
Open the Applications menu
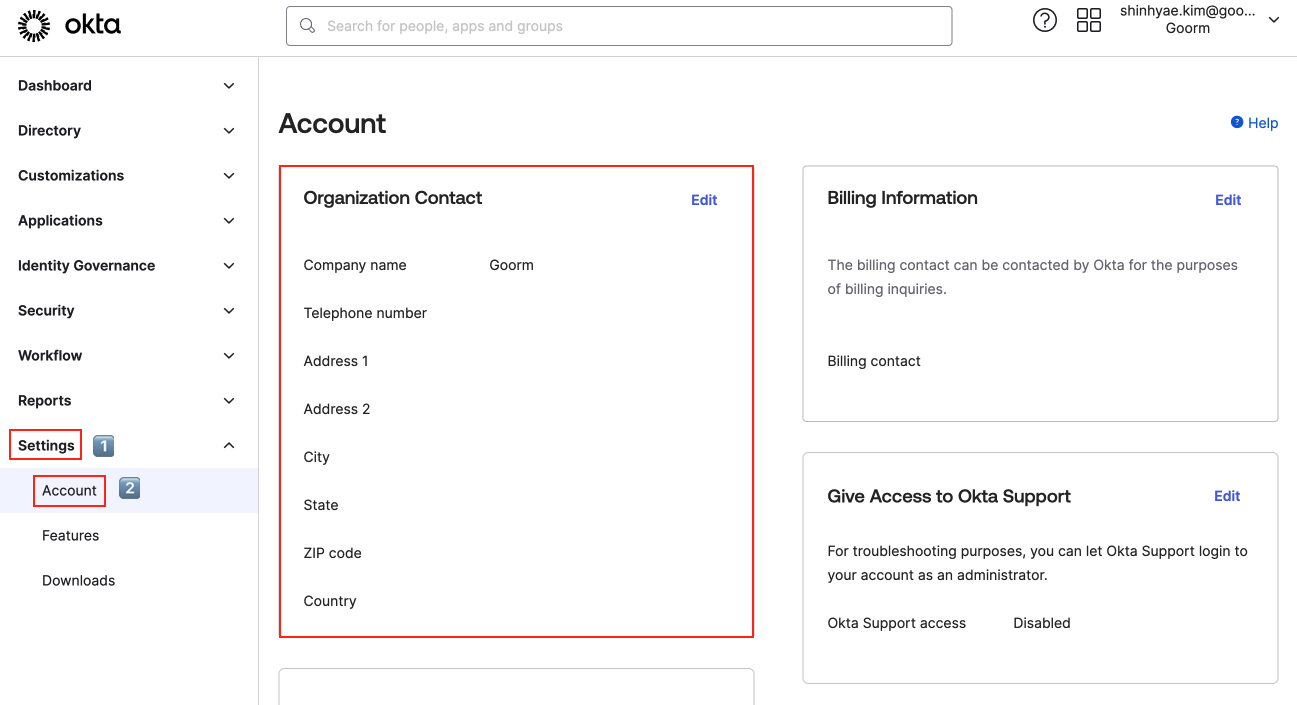[x=60, y=221]
